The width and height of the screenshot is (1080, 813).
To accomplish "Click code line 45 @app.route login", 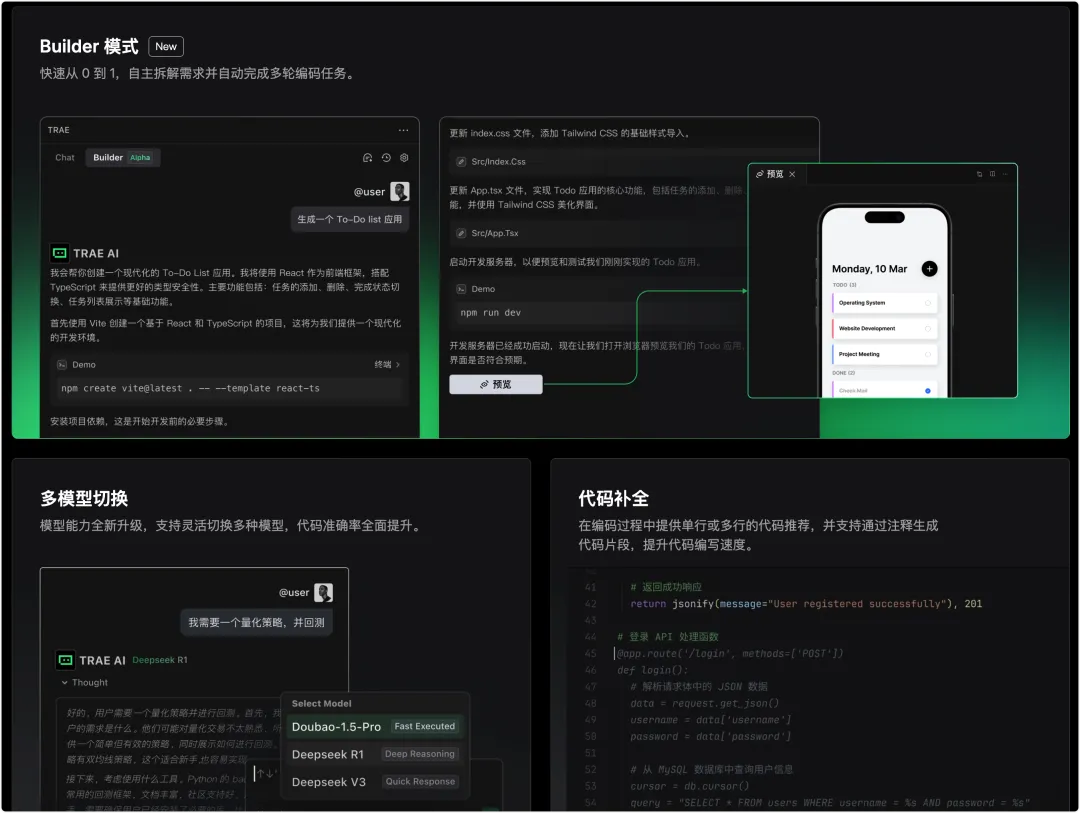I will pos(729,654).
